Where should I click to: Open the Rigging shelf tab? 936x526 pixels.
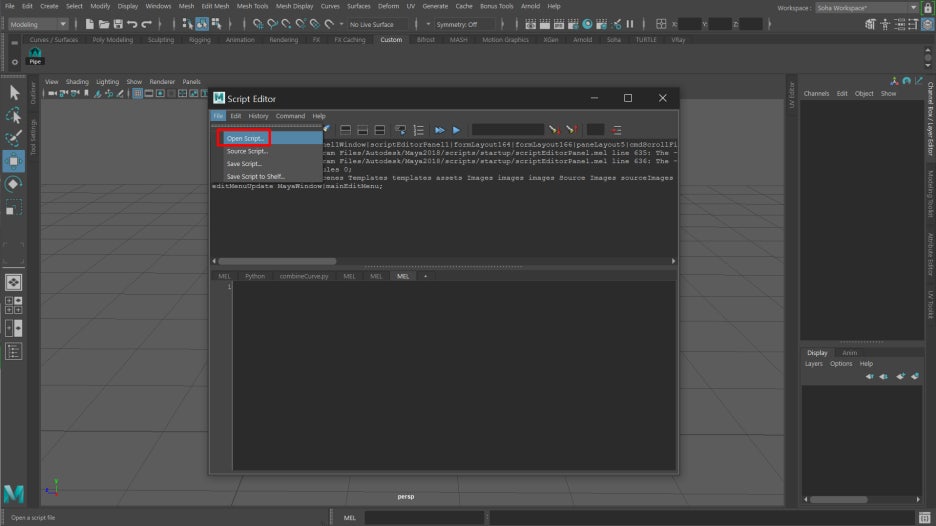coord(199,39)
